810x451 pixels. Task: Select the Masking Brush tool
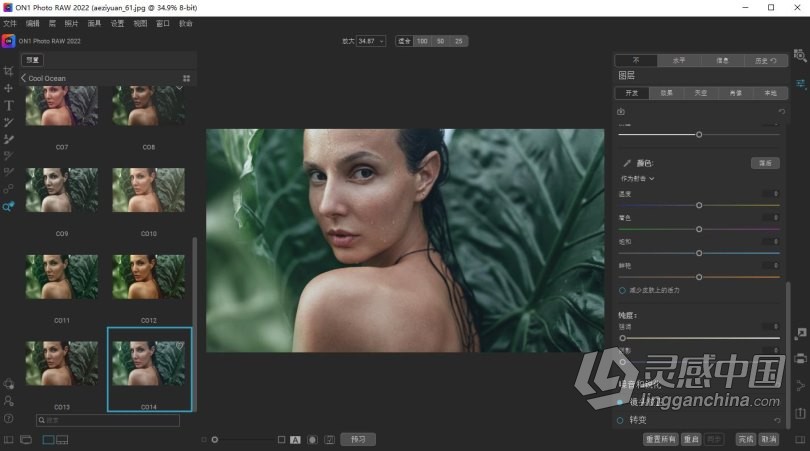(x=8, y=139)
